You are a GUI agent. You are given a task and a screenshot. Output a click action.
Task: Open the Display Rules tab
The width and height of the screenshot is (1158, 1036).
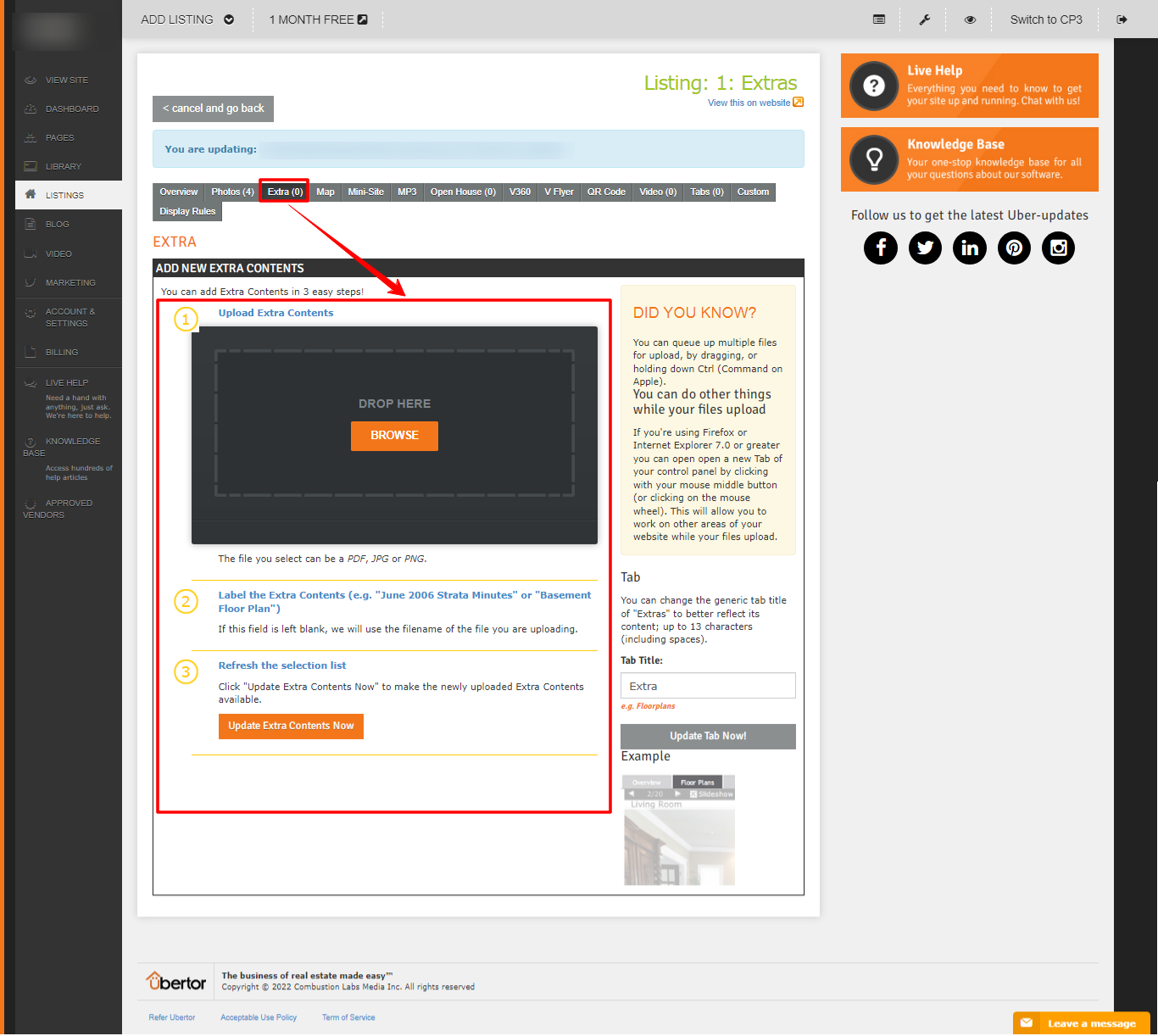(x=187, y=211)
